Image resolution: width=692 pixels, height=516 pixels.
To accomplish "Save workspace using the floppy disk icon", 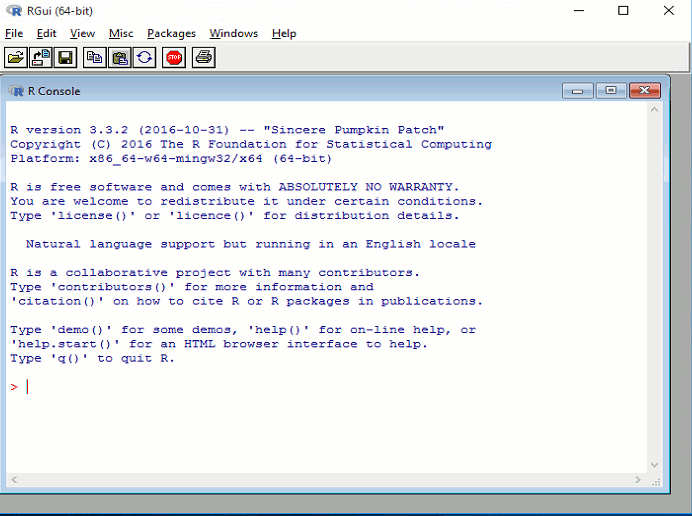I will point(65,58).
